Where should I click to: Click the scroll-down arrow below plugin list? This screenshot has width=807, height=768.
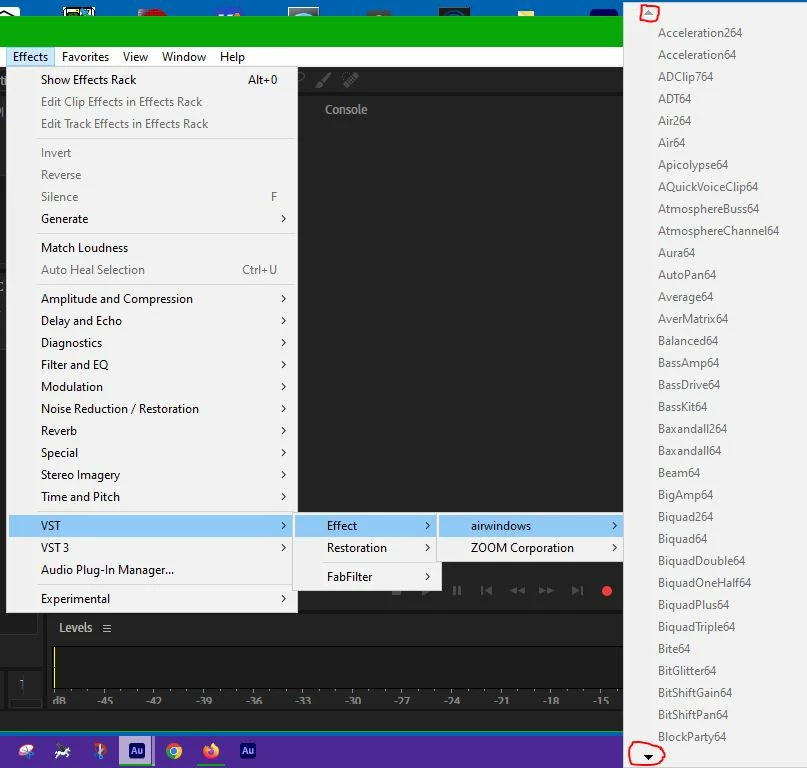(648, 757)
